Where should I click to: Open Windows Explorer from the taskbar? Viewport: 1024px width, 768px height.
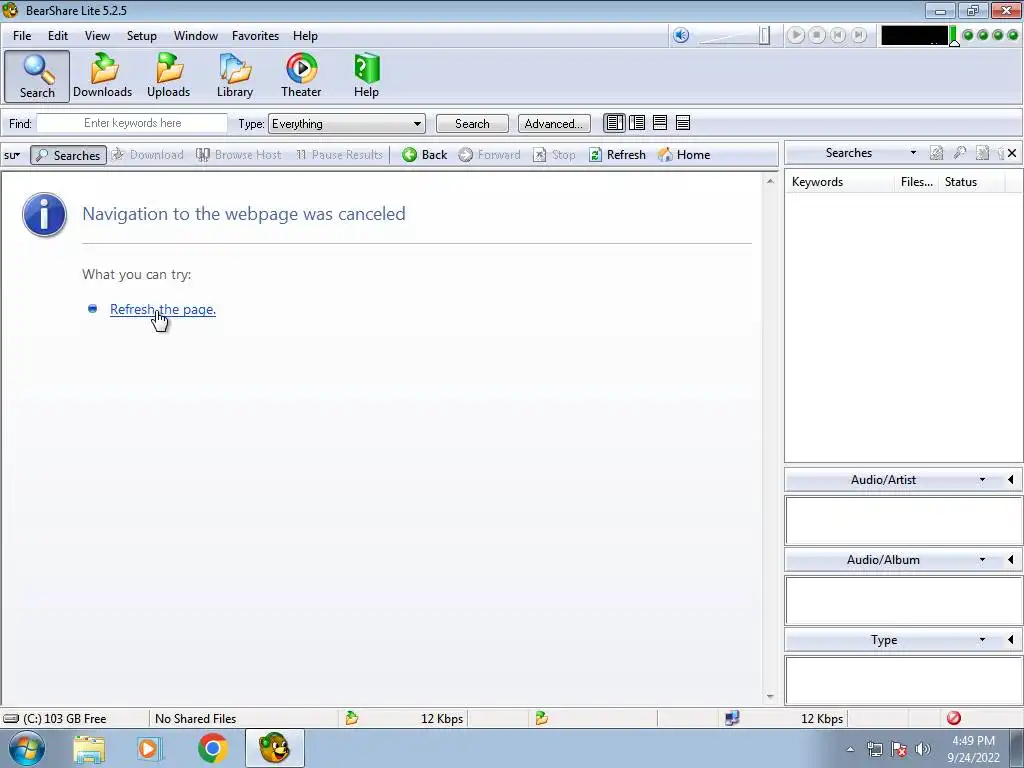coord(89,748)
